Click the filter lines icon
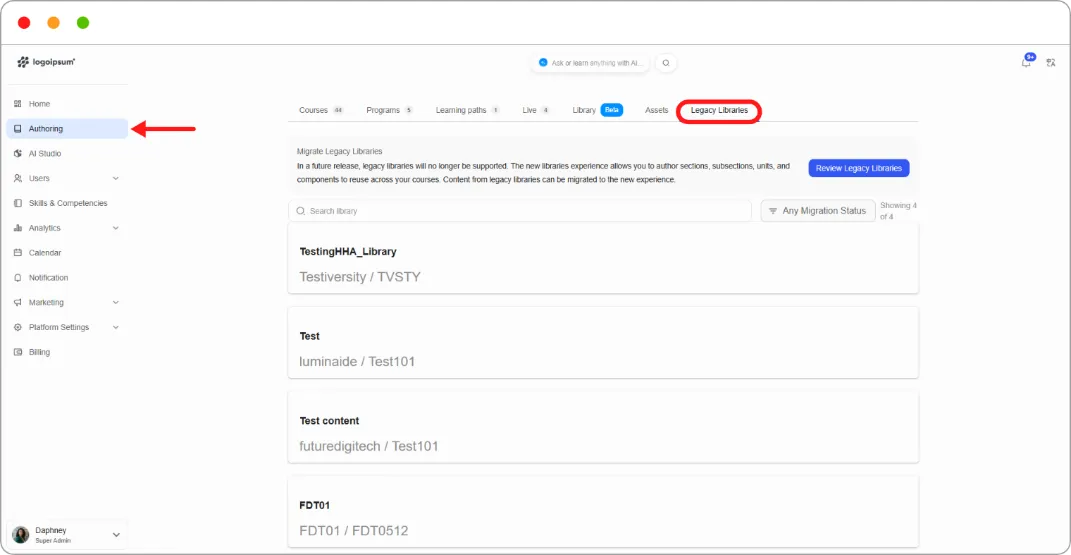 pos(773,211)
